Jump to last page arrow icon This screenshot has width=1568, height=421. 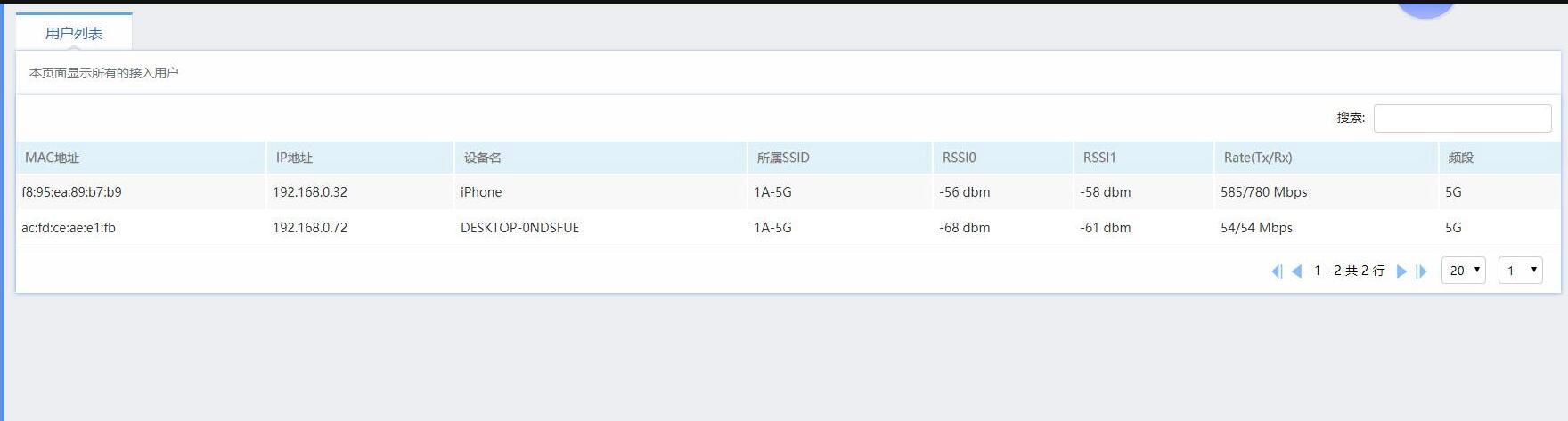pos(1422,271)
